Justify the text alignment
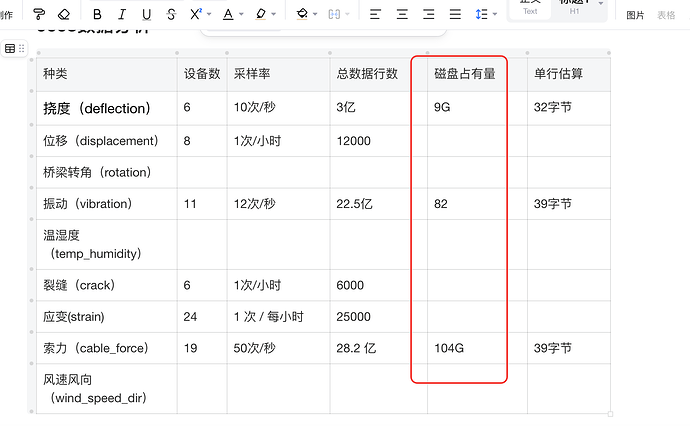This screenshot has width=690, height=426. [455, 15]
